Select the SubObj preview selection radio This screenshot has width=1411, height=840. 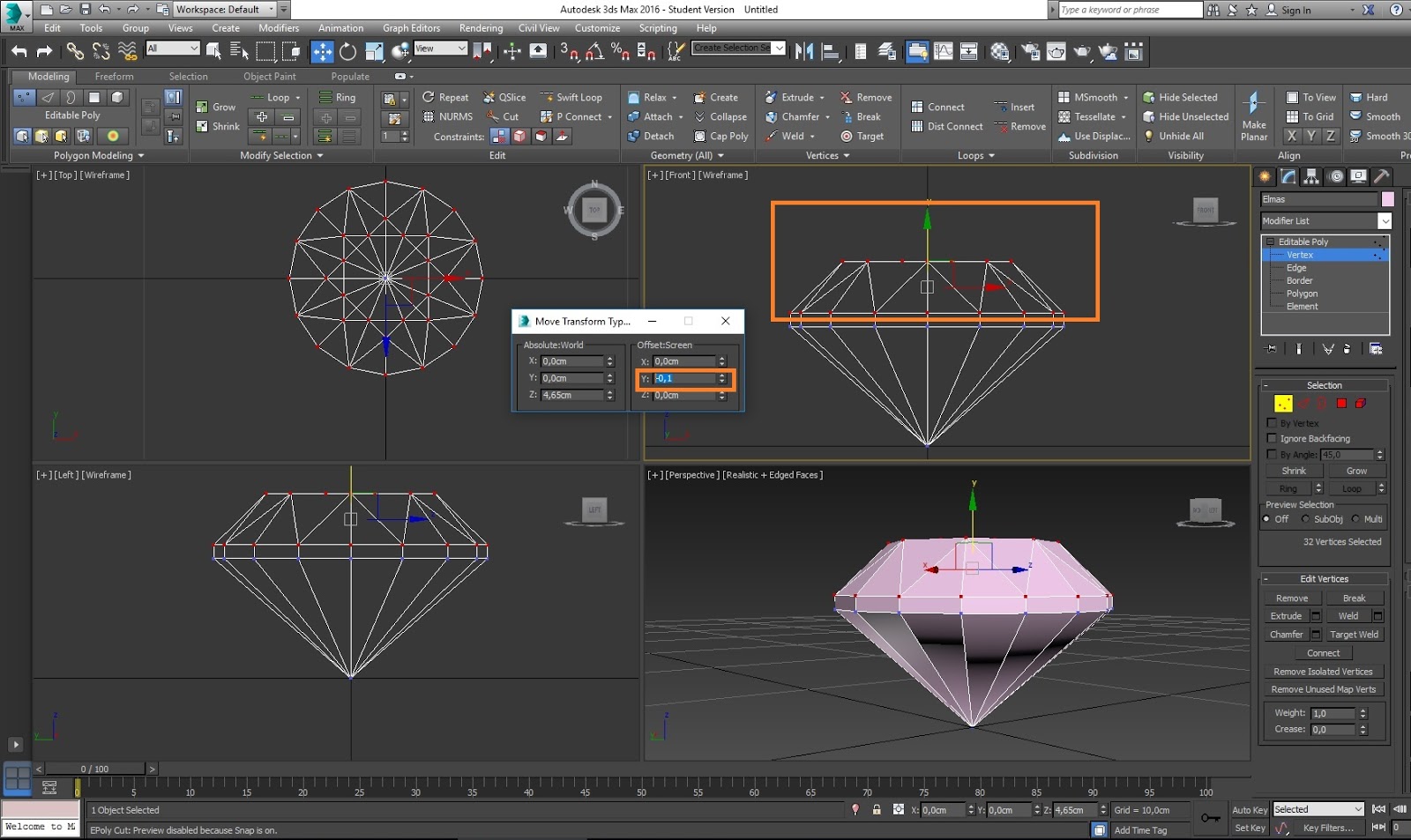1305,519
